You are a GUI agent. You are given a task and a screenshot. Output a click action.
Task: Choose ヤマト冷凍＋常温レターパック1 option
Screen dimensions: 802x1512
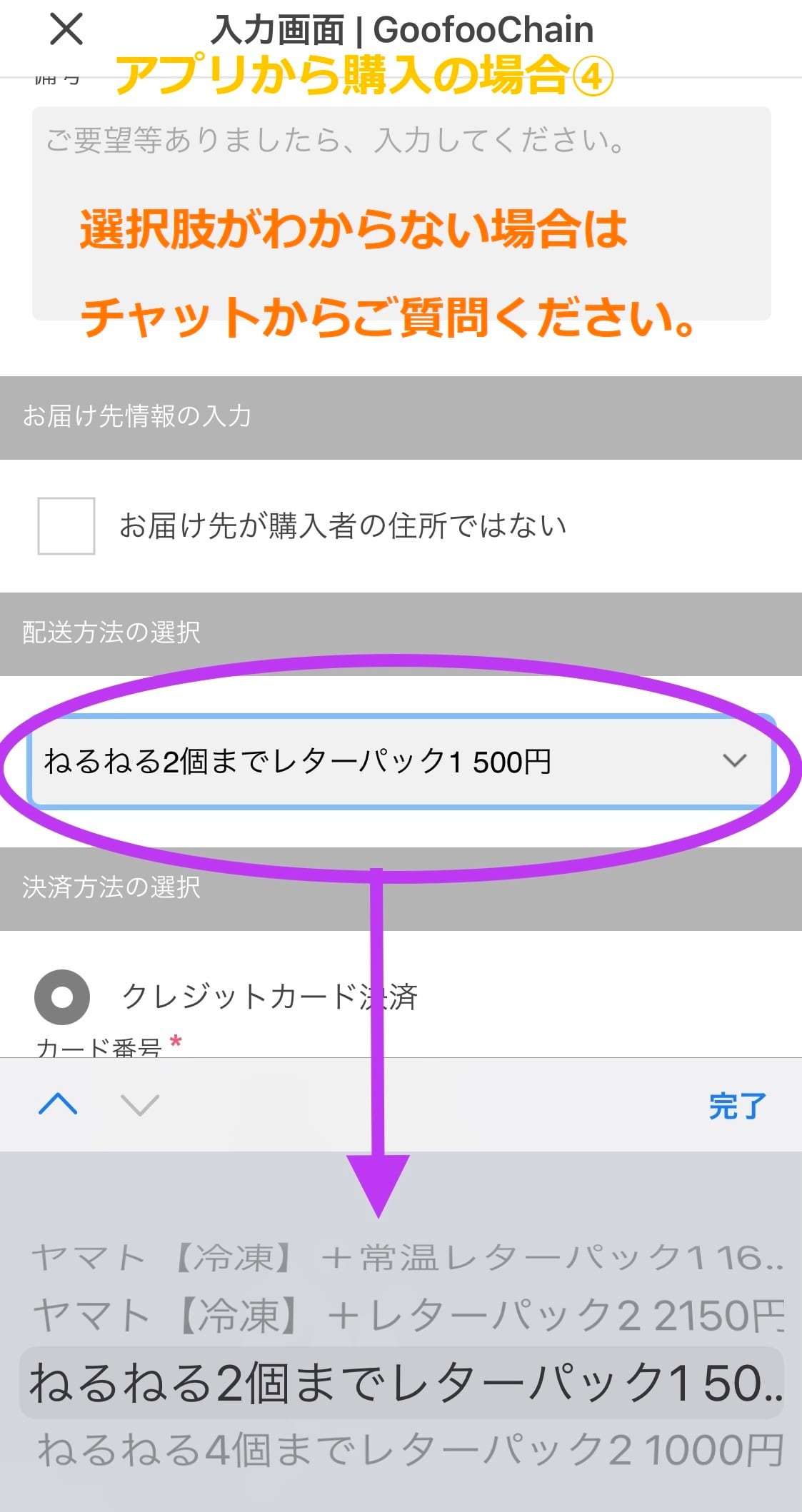[x=407, y=1259]
